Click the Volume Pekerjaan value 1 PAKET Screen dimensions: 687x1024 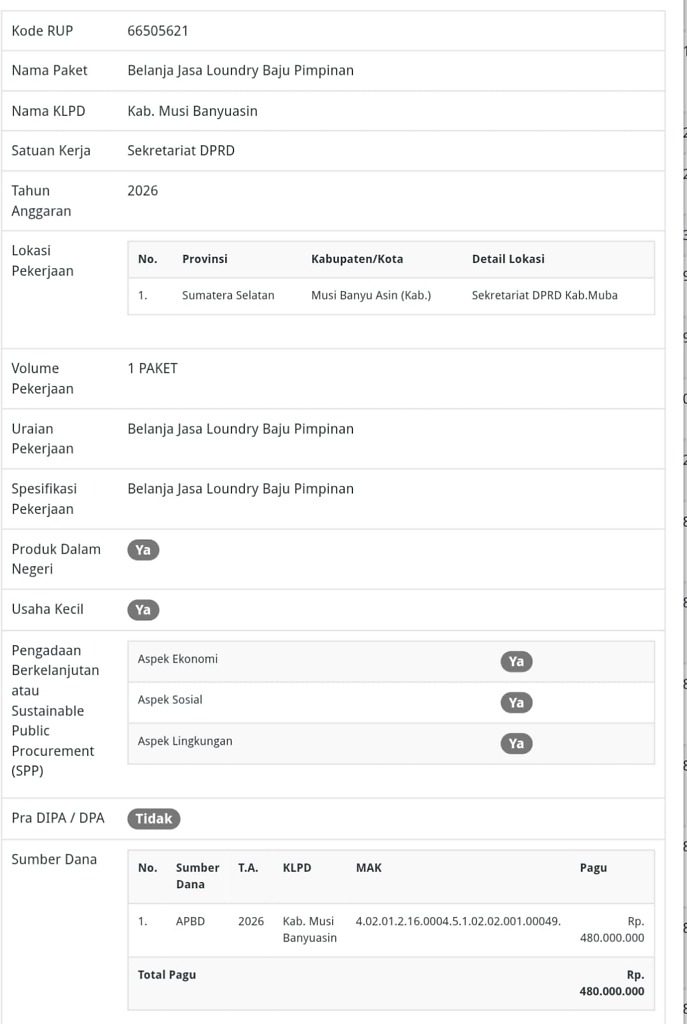[152, 369]
